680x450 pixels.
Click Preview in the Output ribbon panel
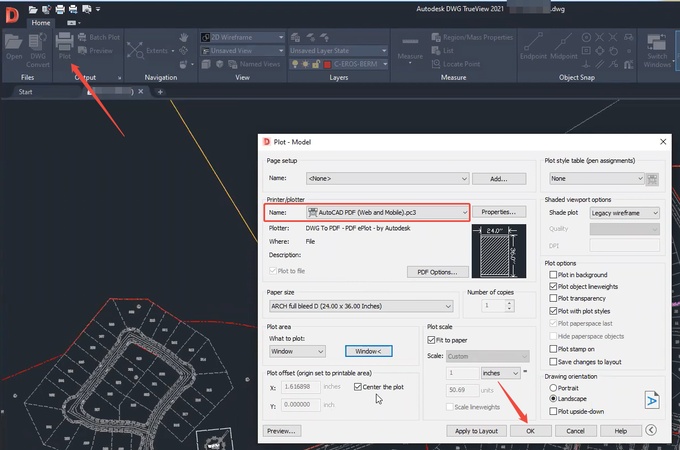coord(95,51)
